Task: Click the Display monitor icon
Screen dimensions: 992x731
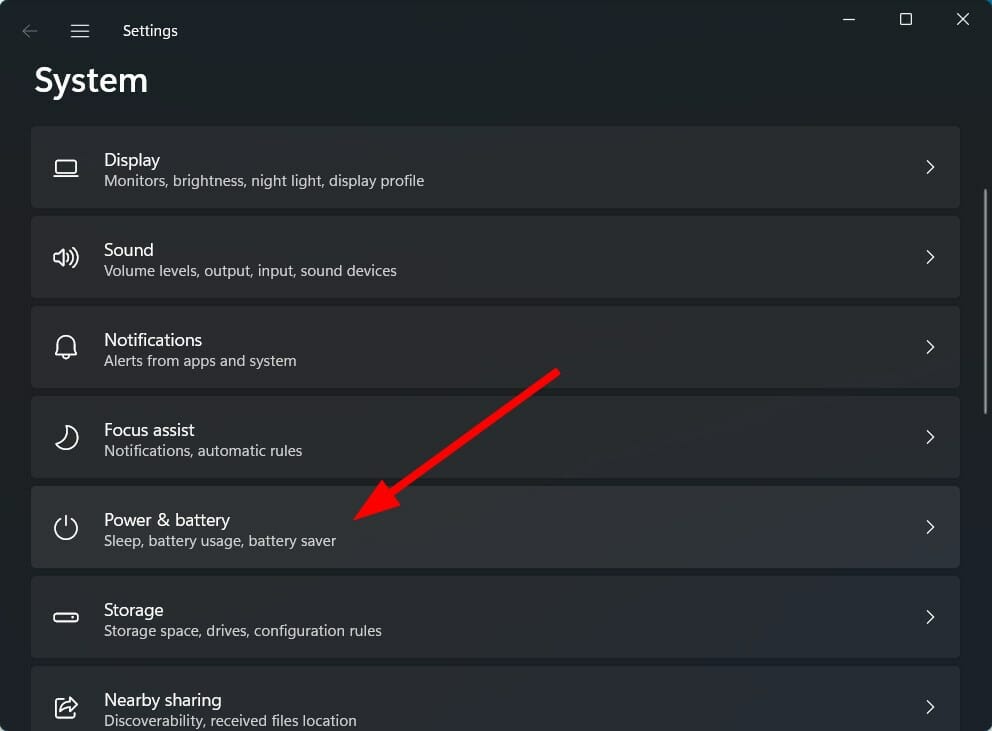Action: coord(65,167)
